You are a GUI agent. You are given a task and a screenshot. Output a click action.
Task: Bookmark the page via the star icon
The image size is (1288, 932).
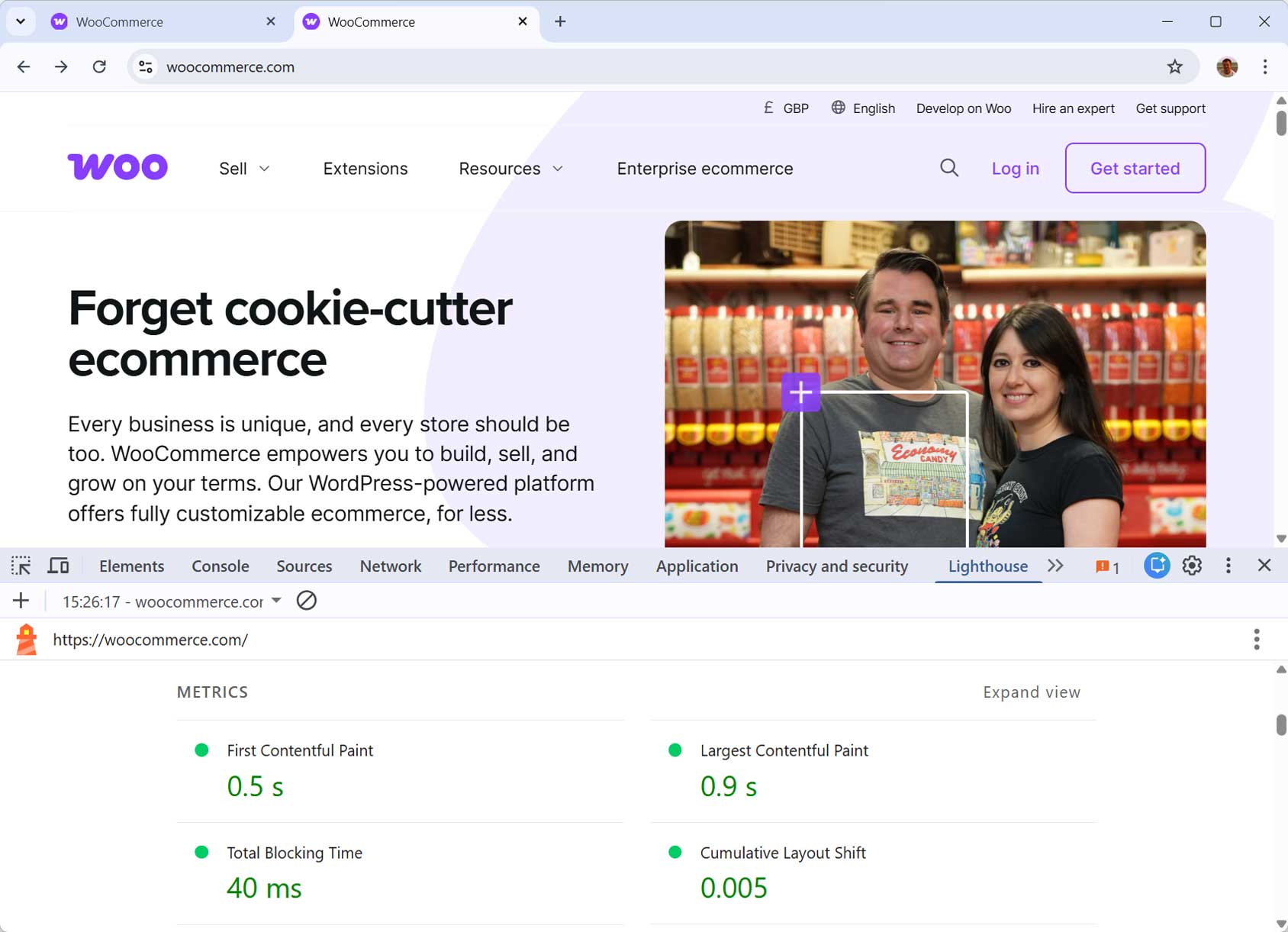coord(1175,66)
